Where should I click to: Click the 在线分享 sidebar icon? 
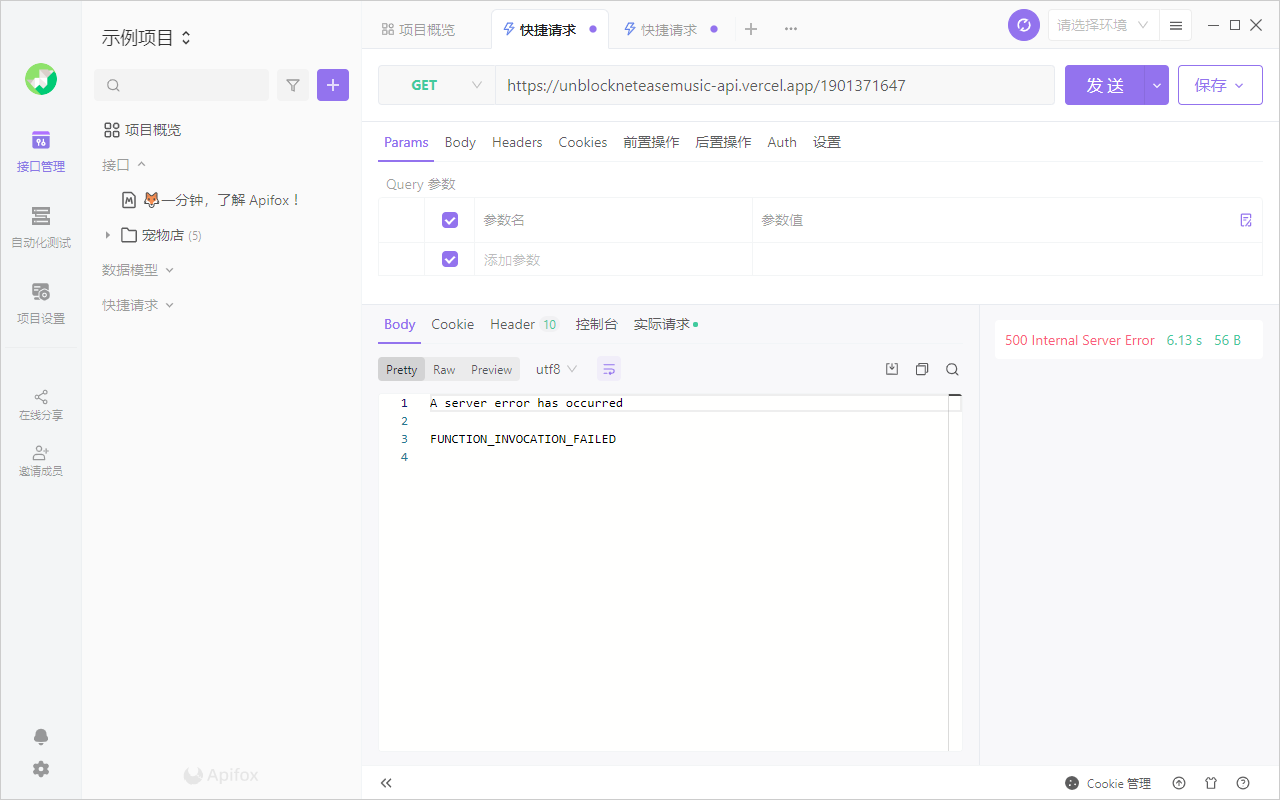click(x=40, y=404)
